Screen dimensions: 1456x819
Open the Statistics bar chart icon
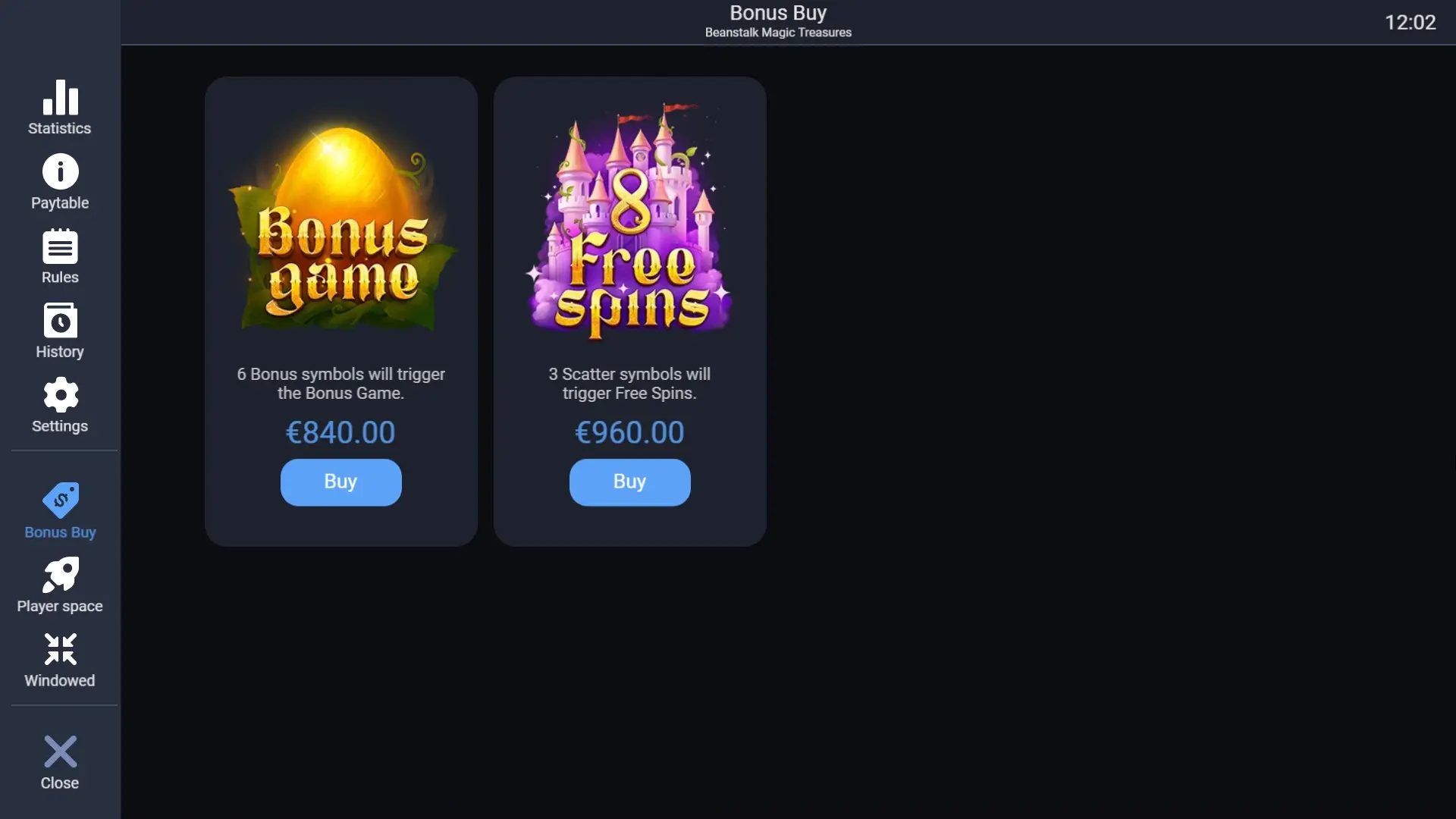(x=60, y=97)
